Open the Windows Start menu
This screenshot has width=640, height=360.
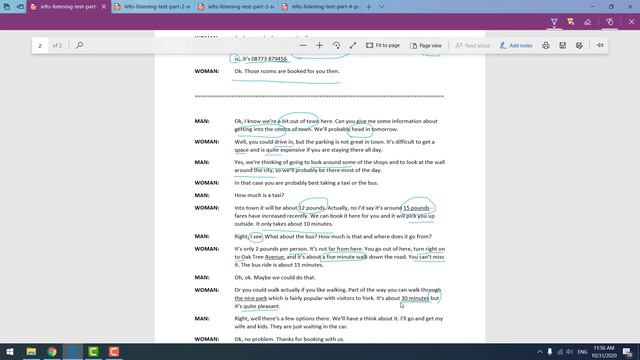(10, 351)
